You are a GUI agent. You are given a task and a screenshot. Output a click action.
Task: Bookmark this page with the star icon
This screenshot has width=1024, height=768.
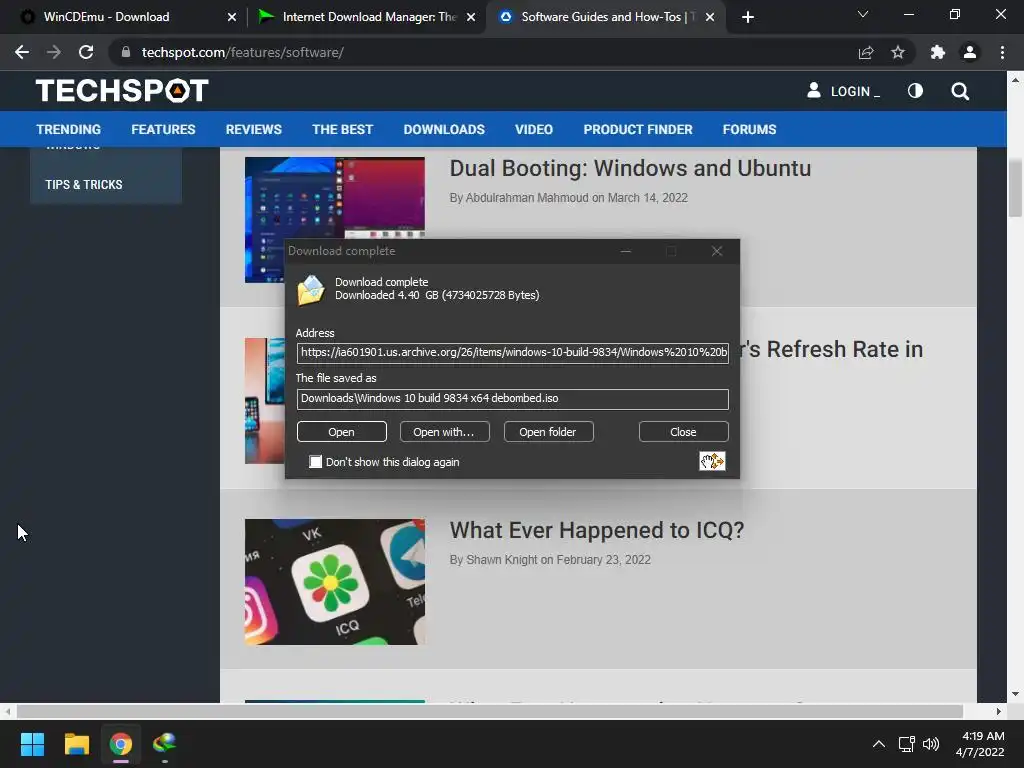(x=898, y=52)
